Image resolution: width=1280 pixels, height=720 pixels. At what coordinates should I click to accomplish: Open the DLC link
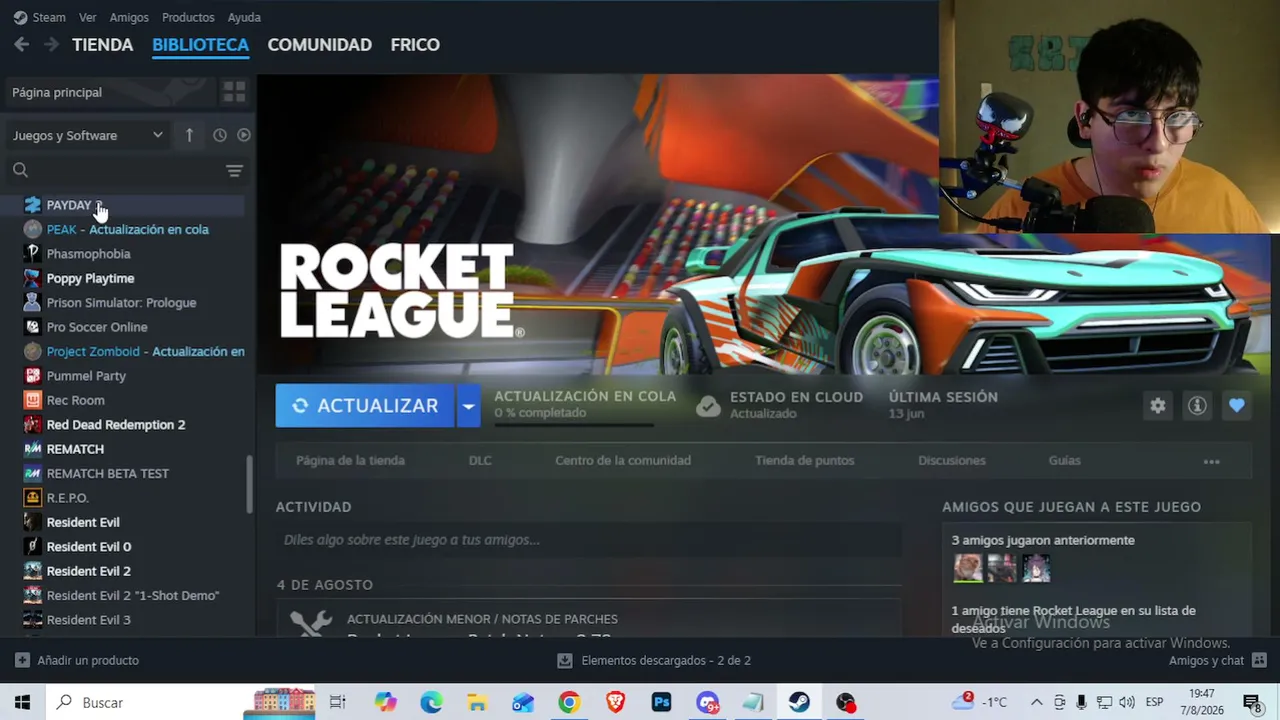click(x=480, y=461)
